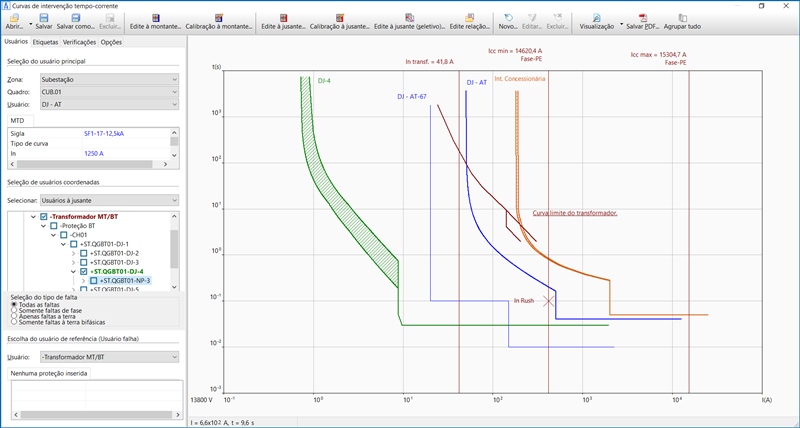Switch to the Etiquetas tab
The height and width of the screenshot is (428, 800).
pyautogui.click(x=45, y=42)
